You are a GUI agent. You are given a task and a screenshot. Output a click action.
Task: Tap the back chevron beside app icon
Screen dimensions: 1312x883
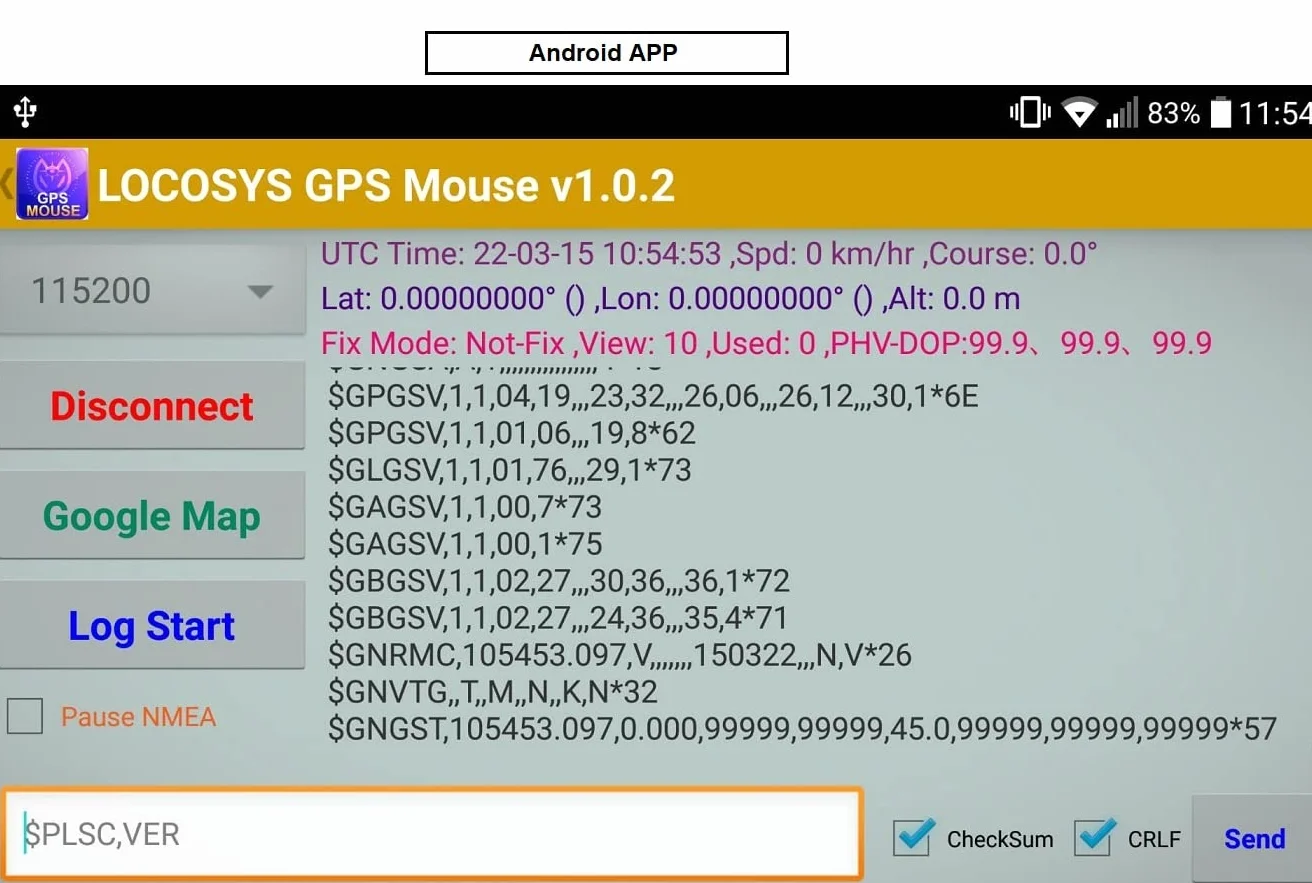click(x=6, y=184)
